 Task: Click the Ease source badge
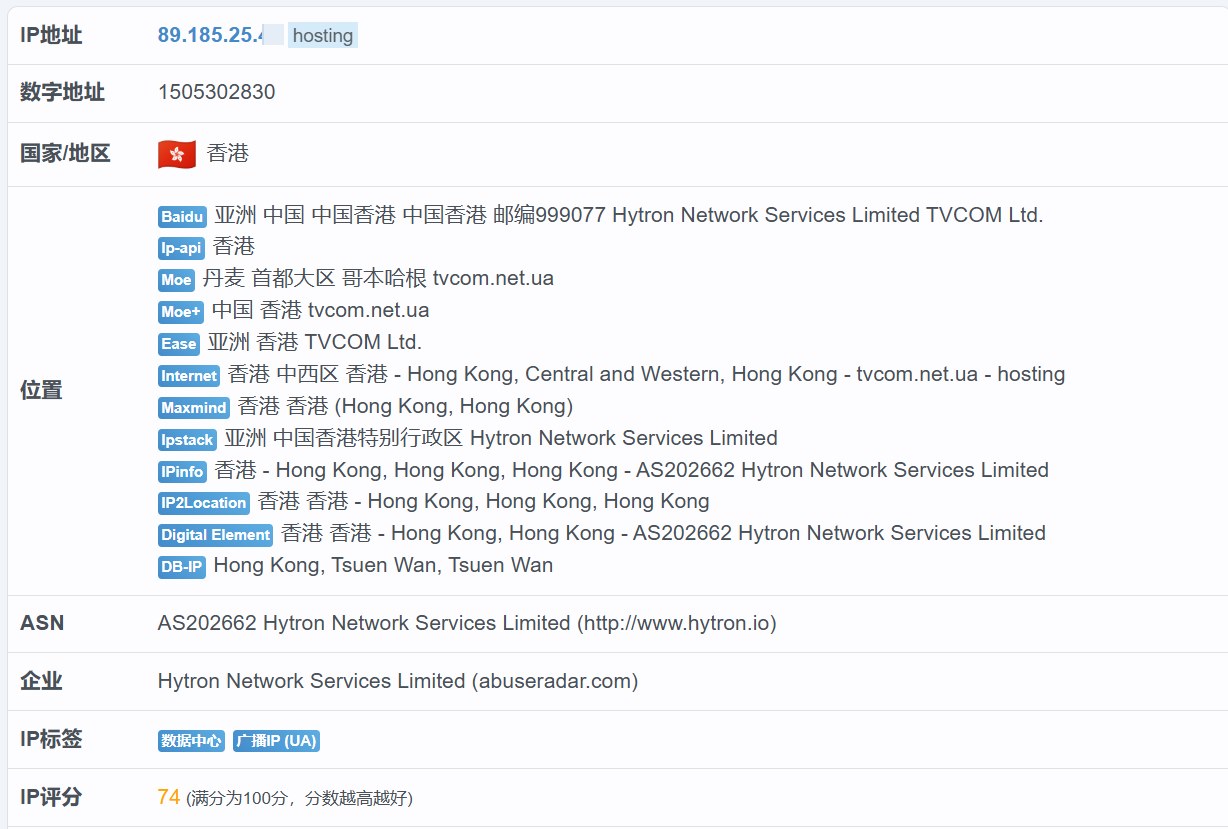(x=179, y=344)
